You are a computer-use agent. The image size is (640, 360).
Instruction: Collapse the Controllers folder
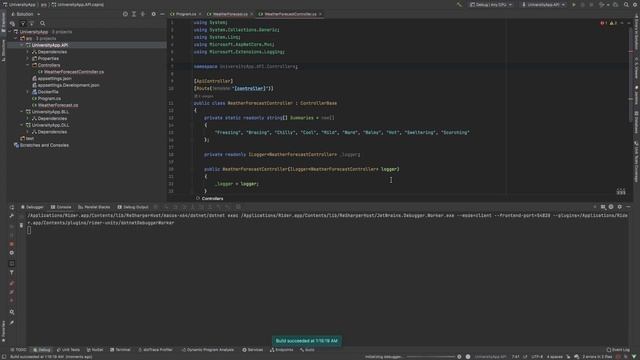[28, 65]
